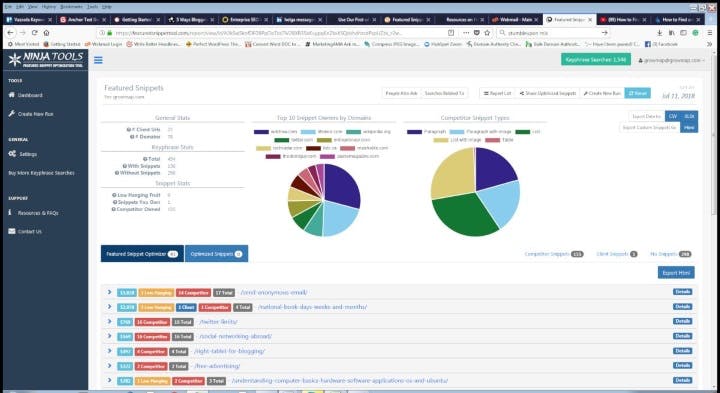Bookmark this page with the star icon
Image resolution: width=720 pixels, height=393 pixels.
pos(487,33)
